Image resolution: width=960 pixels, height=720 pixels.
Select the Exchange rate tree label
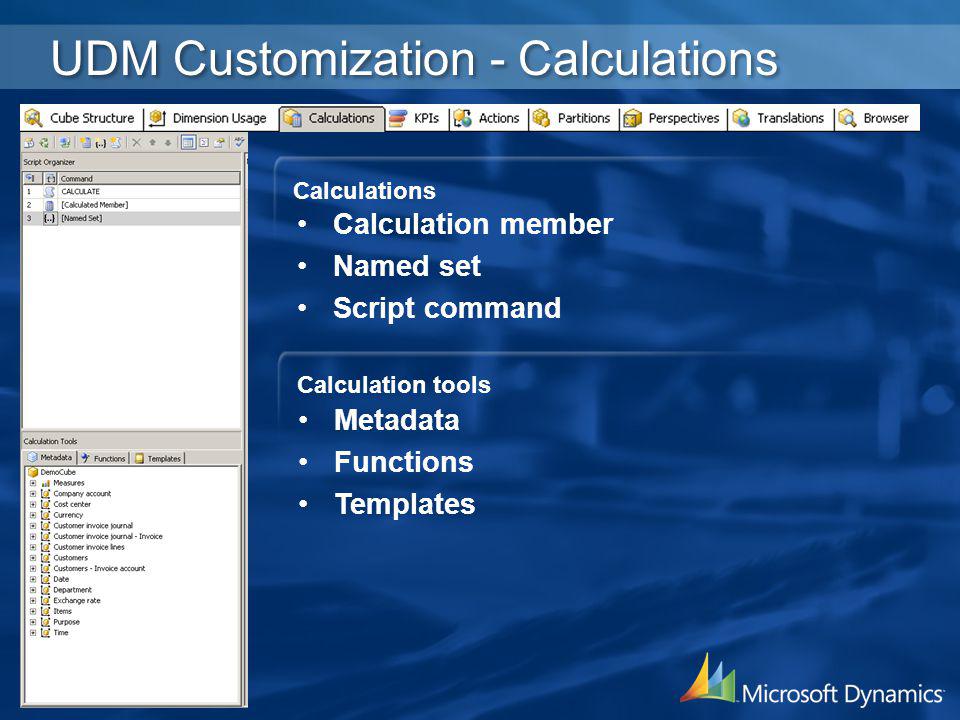click(77, 601)
